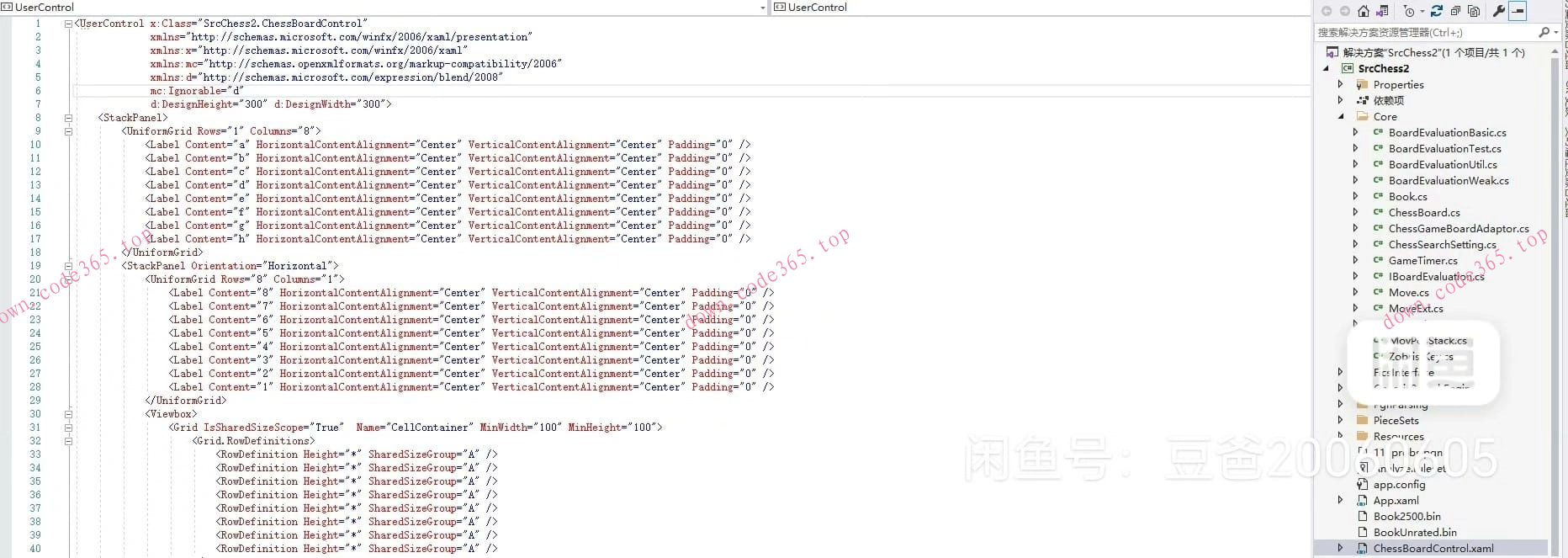The image size is (1568, 558).
Task: Open the pending changes filter clock icon
Action: point(1409,11)
